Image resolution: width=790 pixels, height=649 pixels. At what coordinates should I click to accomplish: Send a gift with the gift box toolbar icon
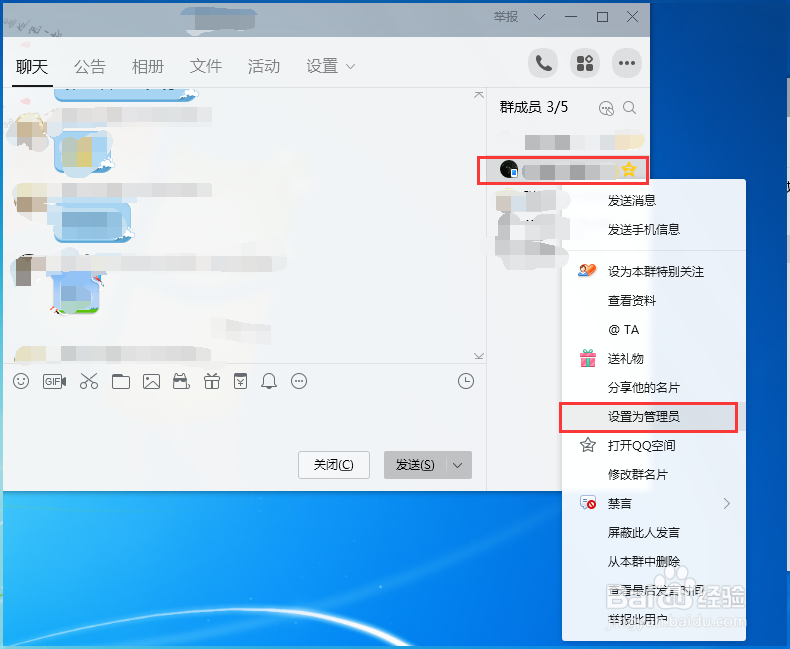click(x=212, y=381)
